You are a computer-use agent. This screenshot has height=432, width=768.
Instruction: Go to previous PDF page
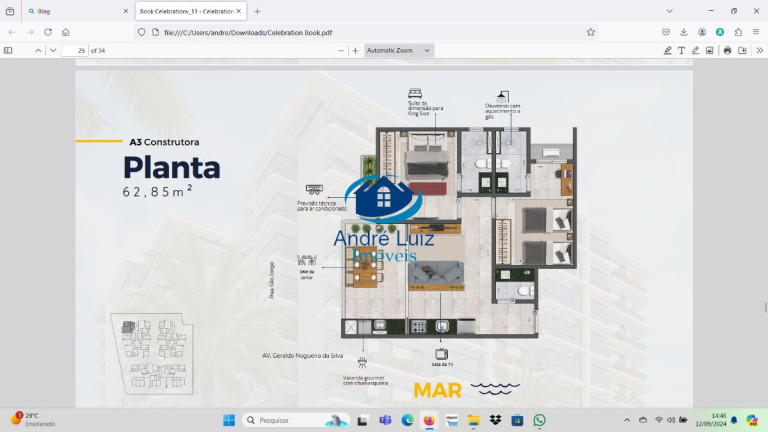(38, 50)
